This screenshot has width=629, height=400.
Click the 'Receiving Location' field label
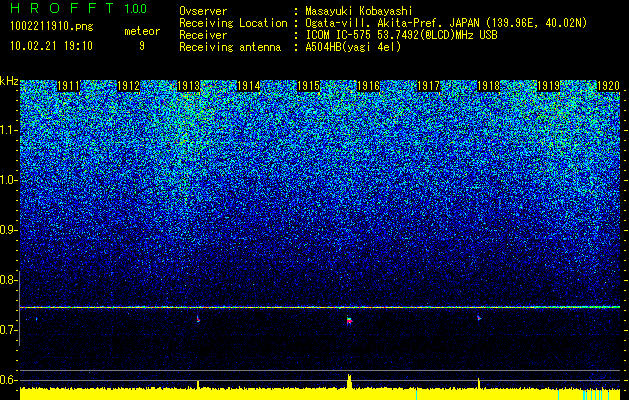[233, 23]
